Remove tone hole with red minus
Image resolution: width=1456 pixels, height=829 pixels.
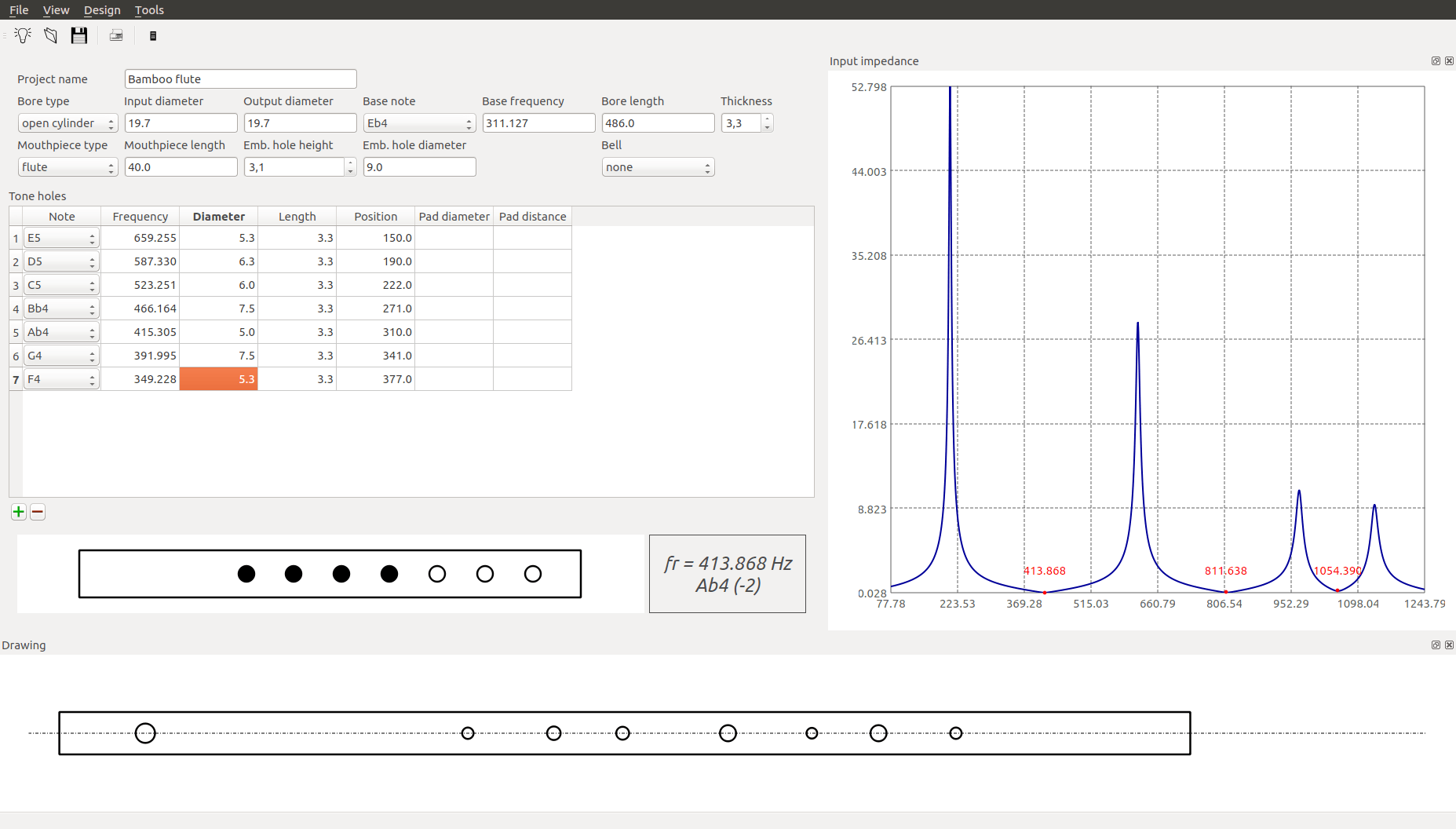(38, 512)
